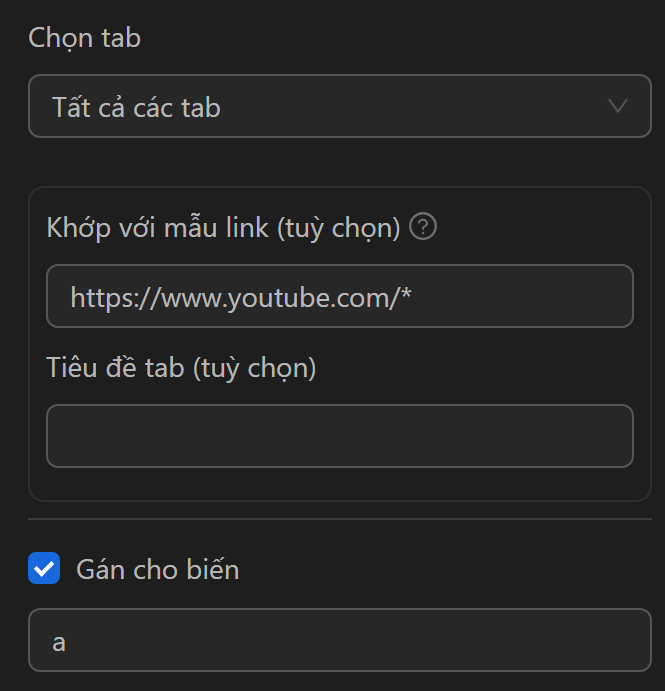Place cursor after the asterisk in URL pattern
This screenshot has width=665, height=691.
[x=415, y=296]
